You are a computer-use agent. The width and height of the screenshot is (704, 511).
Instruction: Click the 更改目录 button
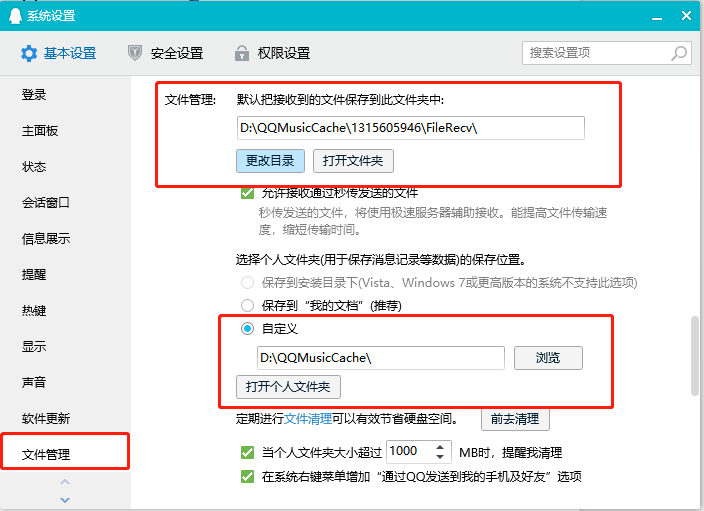(270, 161)
